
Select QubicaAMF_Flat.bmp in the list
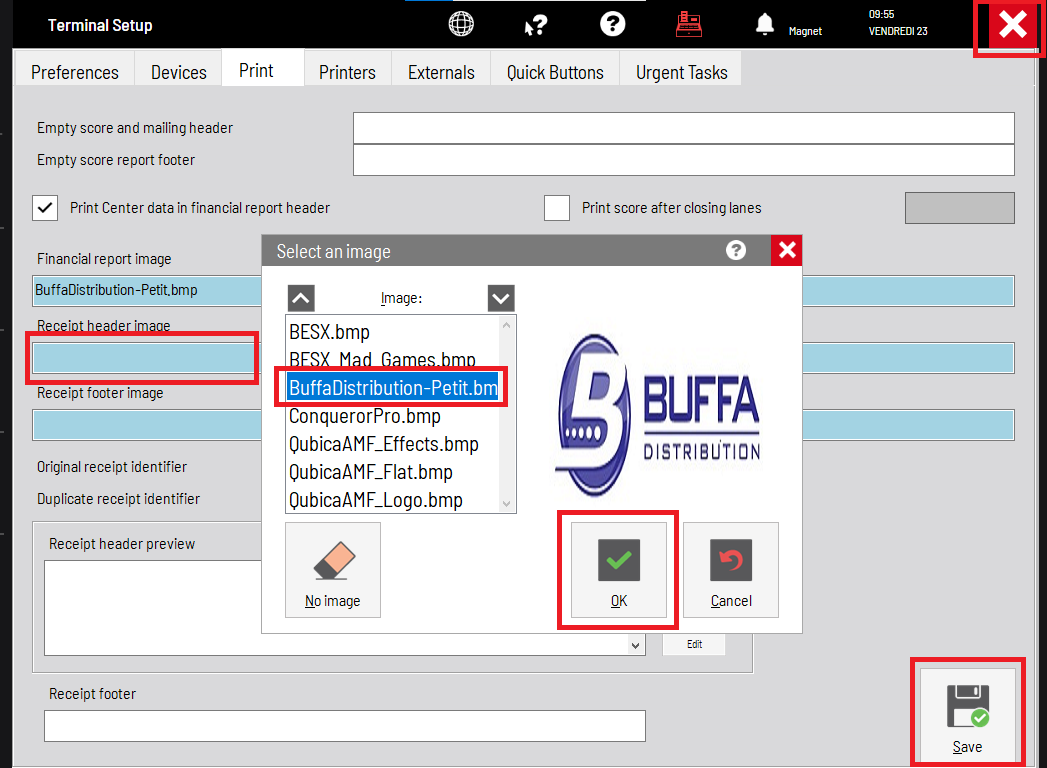393,472
